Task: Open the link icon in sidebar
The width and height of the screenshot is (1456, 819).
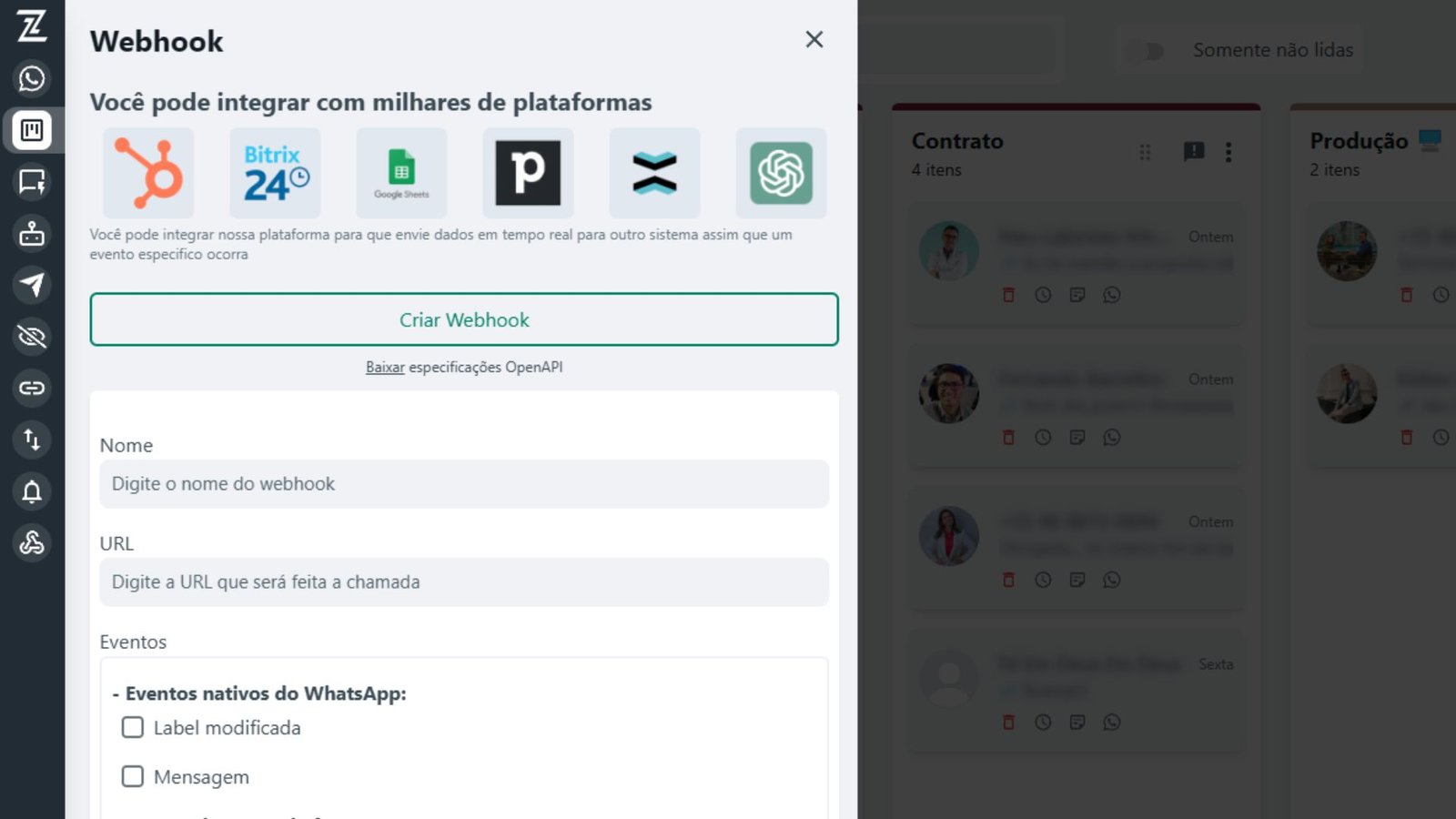Action: pos(32,389)
